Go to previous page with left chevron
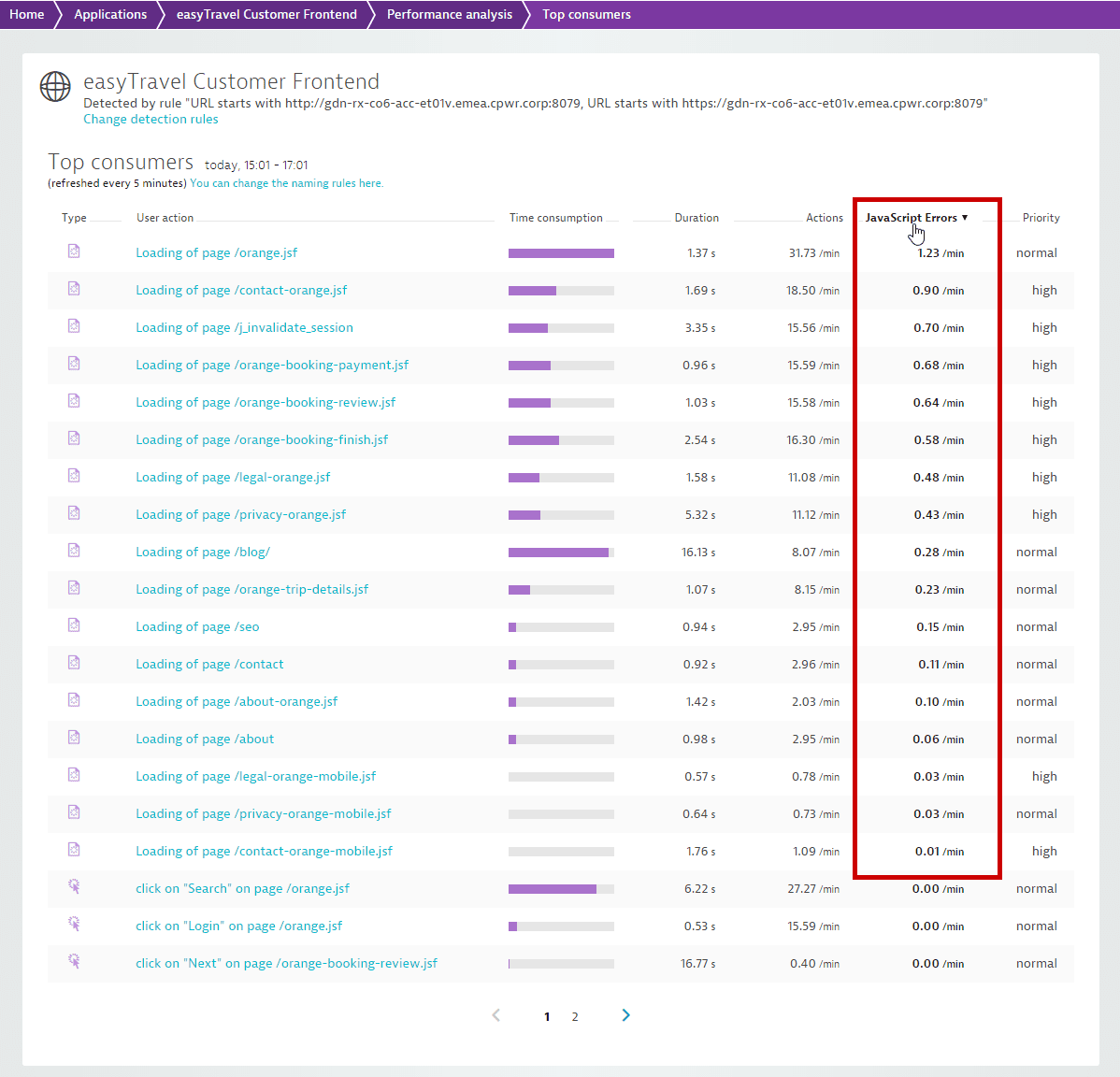This screenshot has height=1077, width=1120. point(496,1015)
